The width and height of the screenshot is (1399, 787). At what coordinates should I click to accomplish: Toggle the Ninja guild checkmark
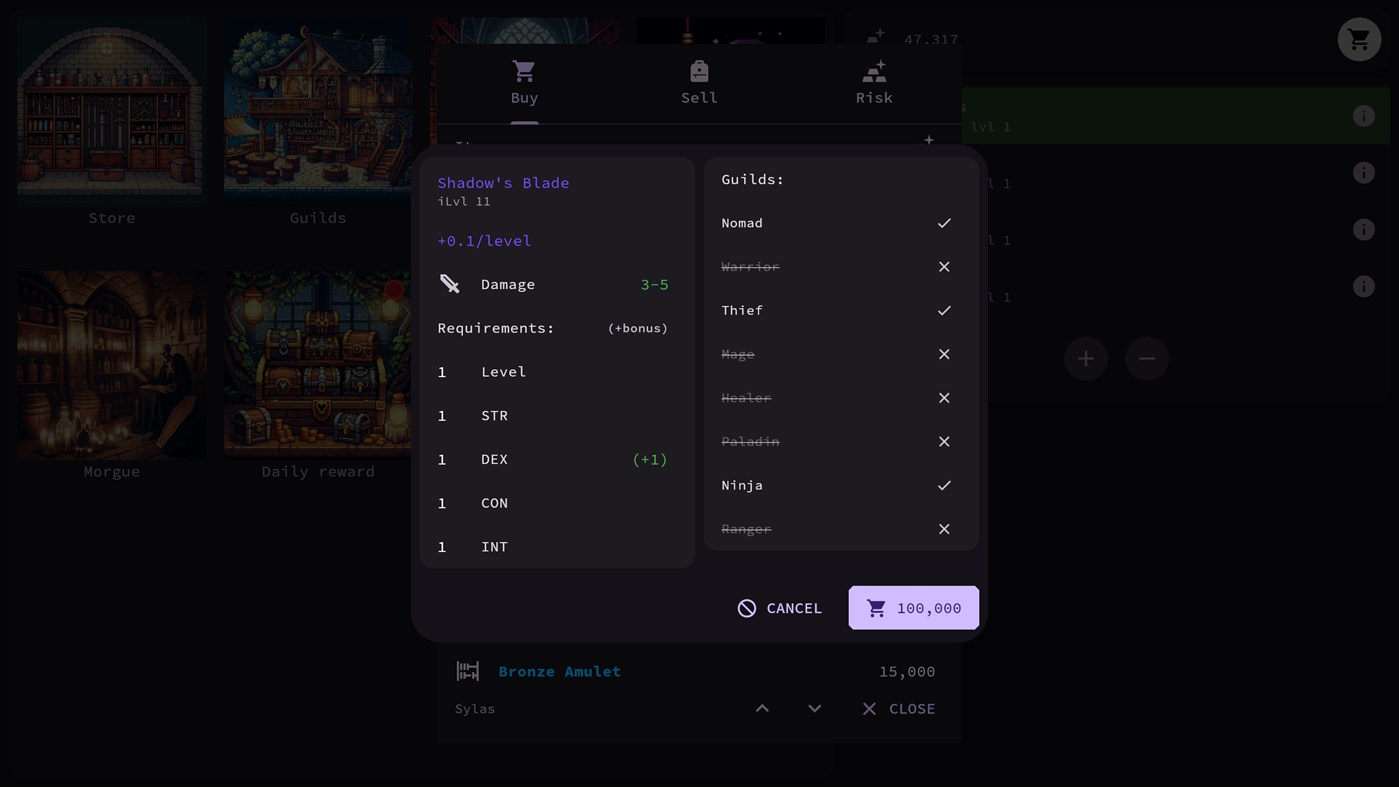pos(943,485)
